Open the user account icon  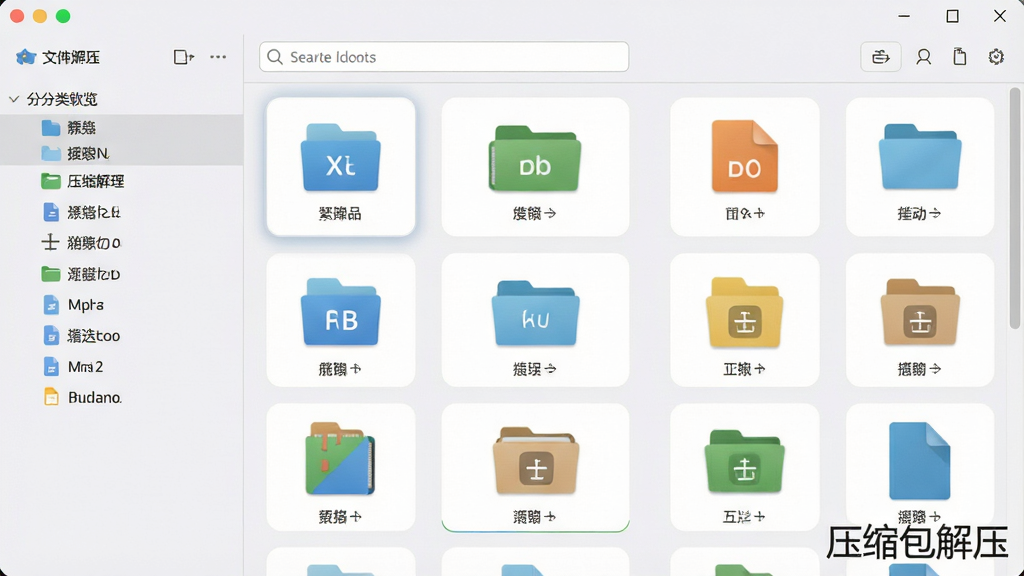coord(923,57)
